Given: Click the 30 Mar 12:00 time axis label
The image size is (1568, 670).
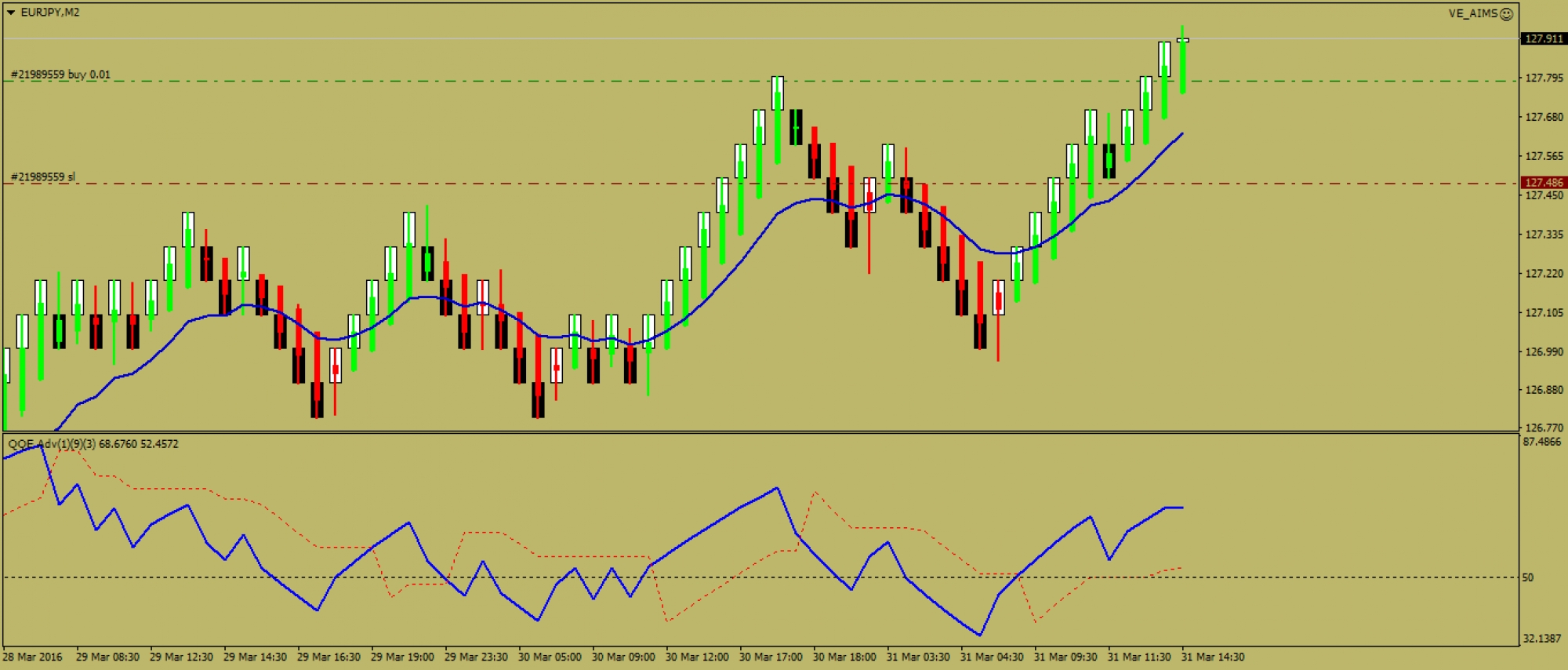Looking at the screenshot, I should 697,657.
